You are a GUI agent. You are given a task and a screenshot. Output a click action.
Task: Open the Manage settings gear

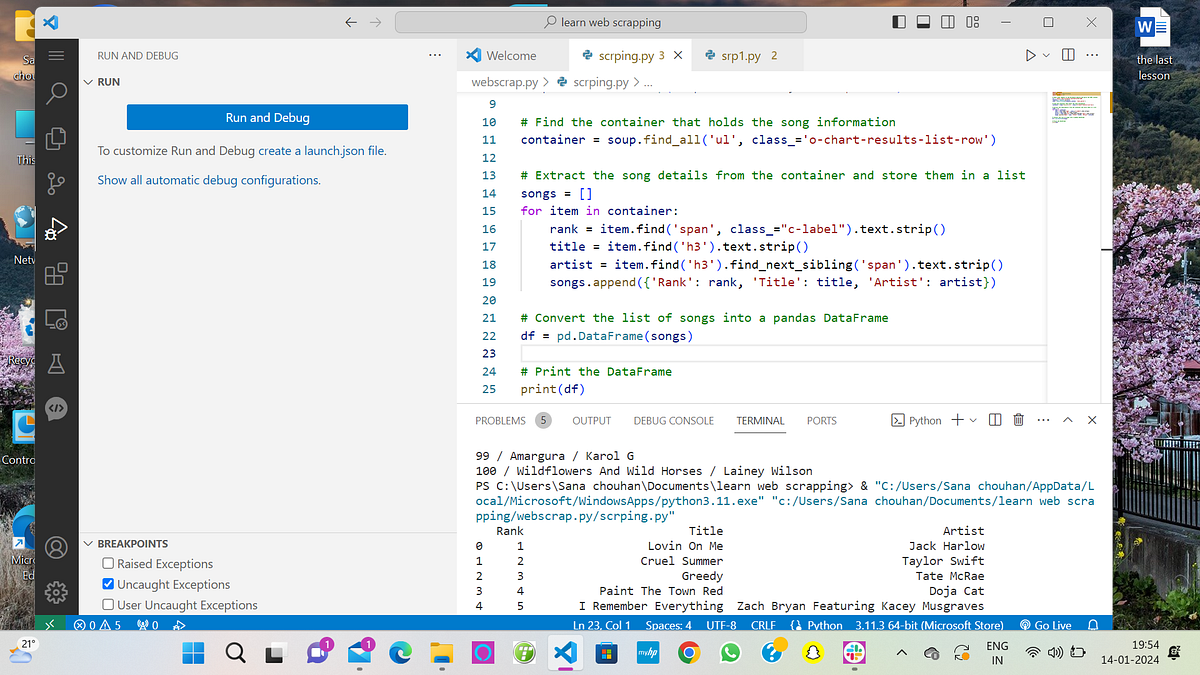click(x=56, y=592)
